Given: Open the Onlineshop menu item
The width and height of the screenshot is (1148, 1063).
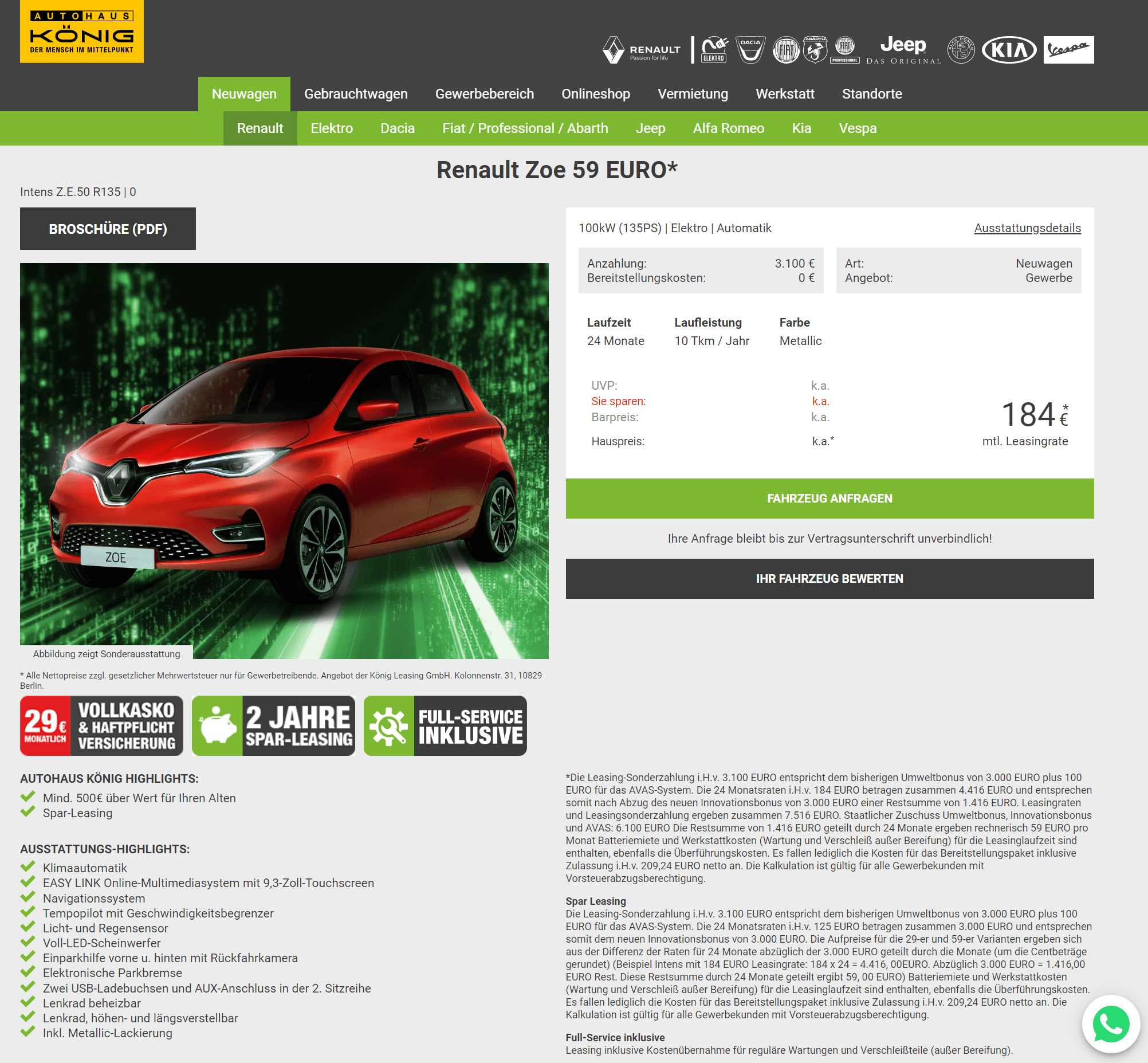Looking at the screenshot, I should coord(596,94).
